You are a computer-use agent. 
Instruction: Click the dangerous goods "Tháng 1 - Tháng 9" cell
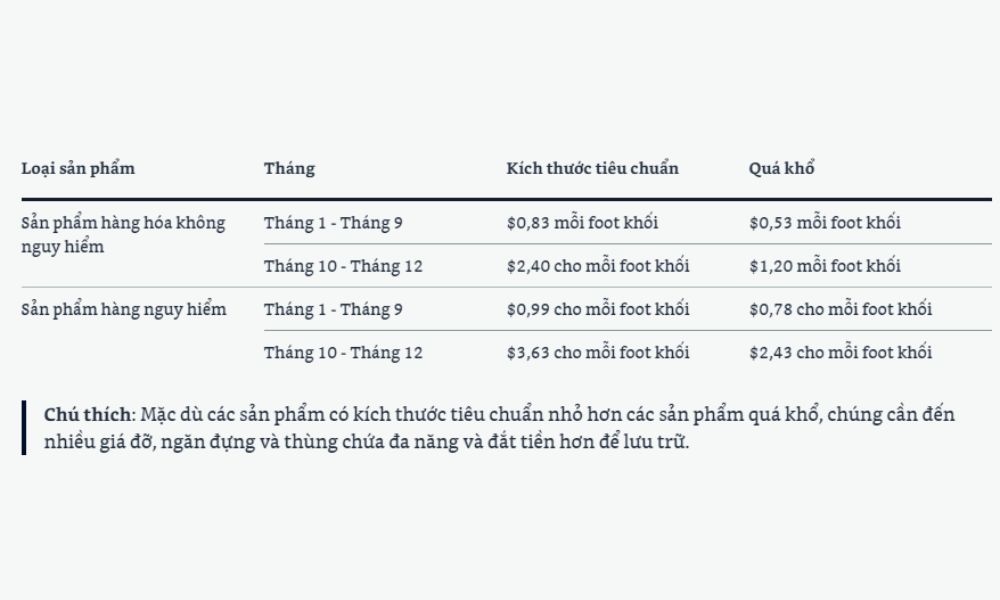point(333,309)
